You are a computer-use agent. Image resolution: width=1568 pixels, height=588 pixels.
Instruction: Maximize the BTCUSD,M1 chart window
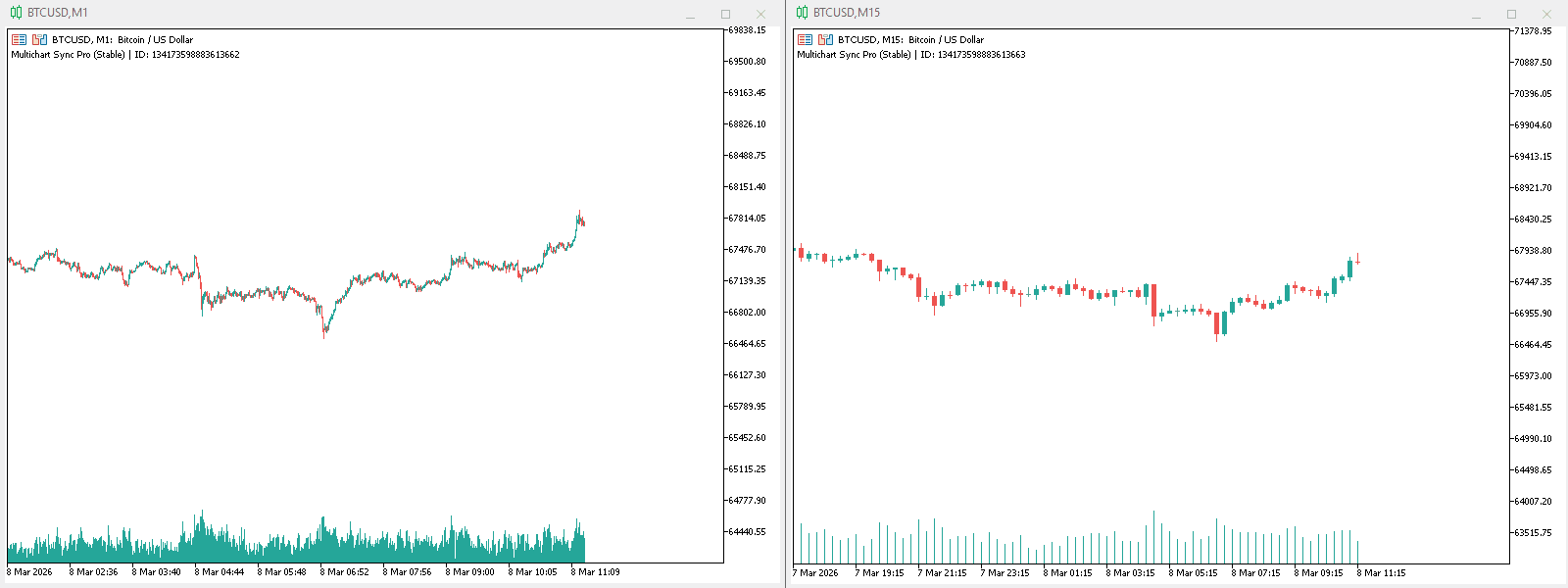coord(725,14)
